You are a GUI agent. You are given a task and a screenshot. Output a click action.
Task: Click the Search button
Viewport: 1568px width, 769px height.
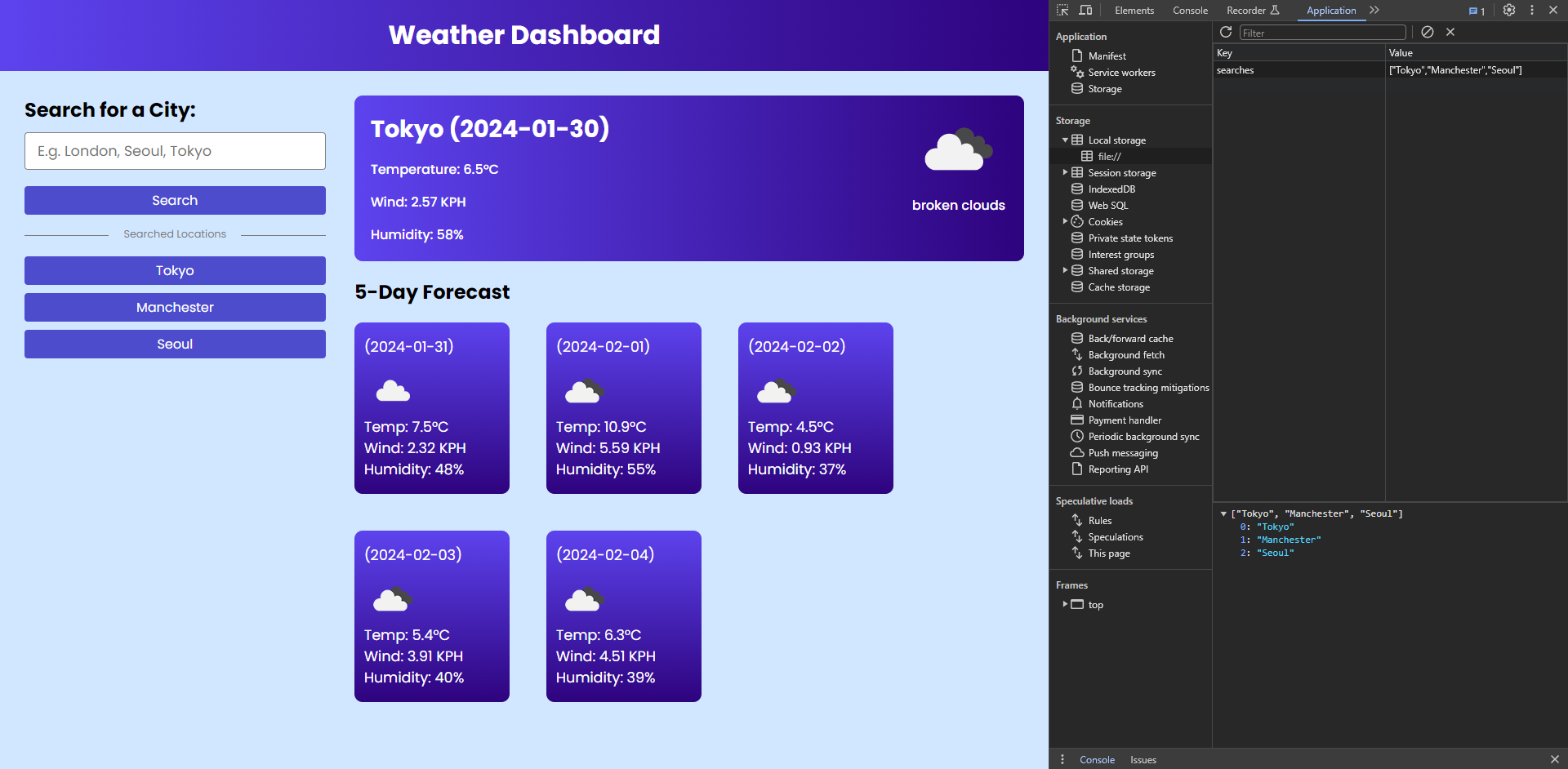(175, 201)
